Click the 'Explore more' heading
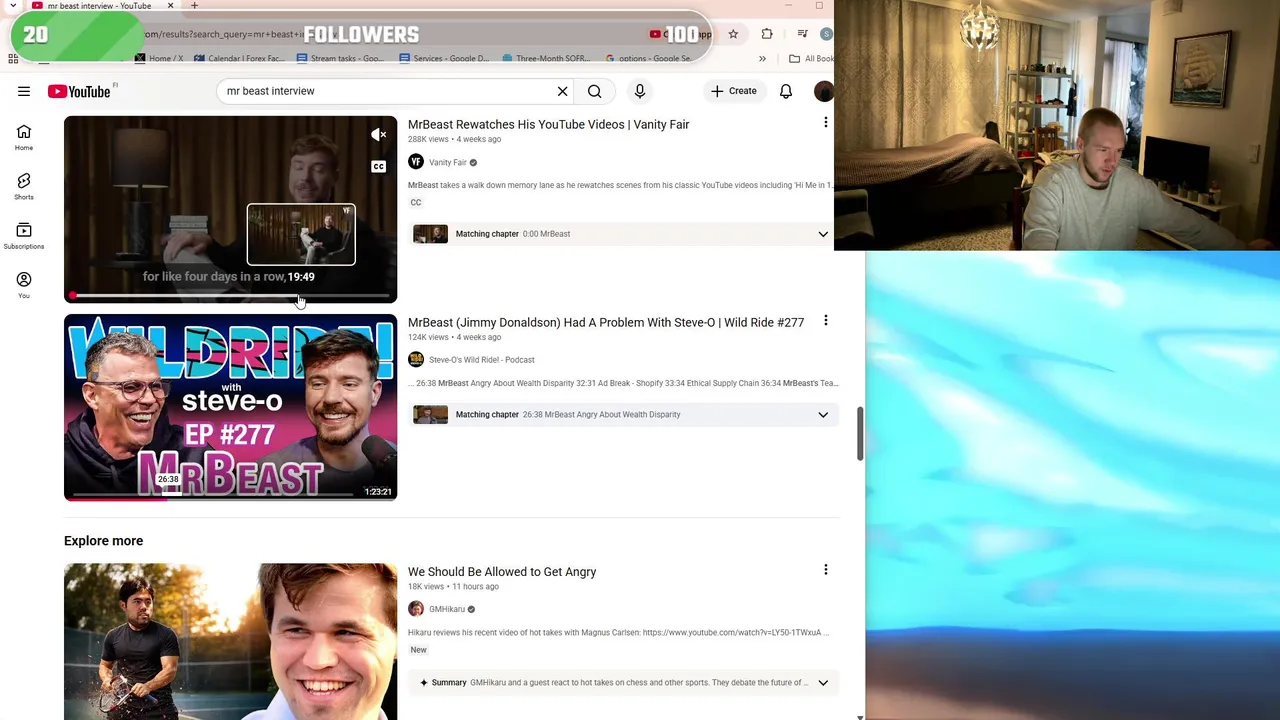Screen dimensions: 1280x720 [x=103, y=541]
